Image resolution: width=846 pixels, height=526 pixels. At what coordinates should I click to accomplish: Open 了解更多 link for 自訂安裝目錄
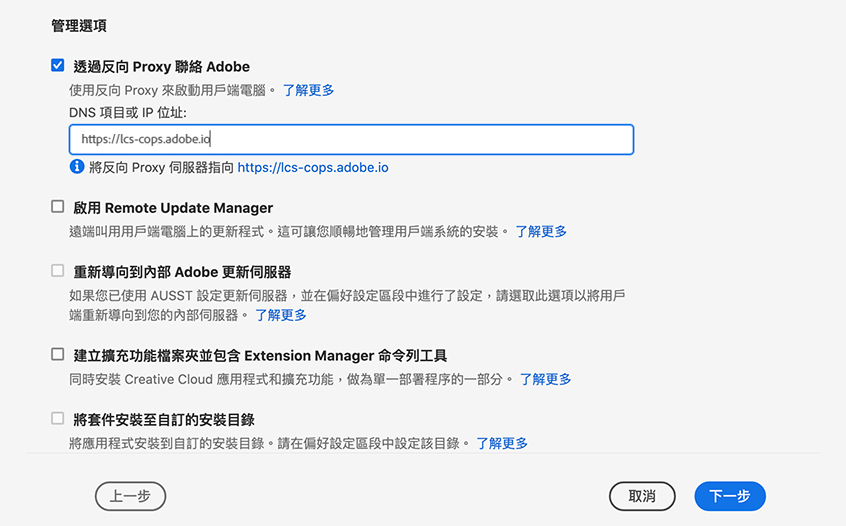point(502,443)
